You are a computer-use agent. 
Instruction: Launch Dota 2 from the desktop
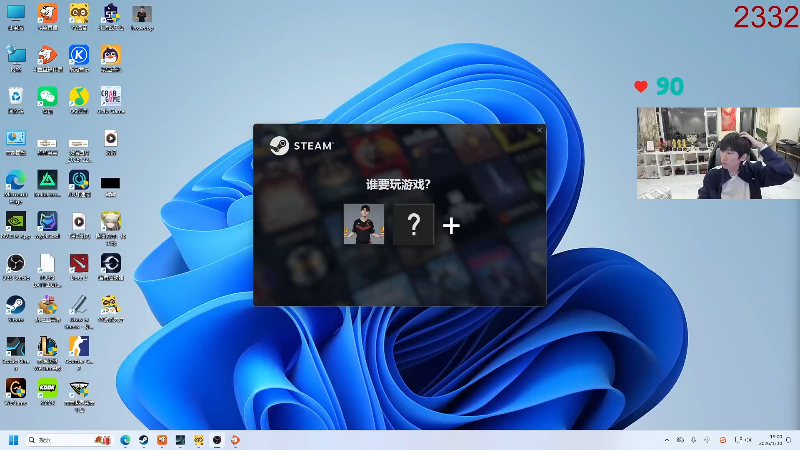(79, 267)
